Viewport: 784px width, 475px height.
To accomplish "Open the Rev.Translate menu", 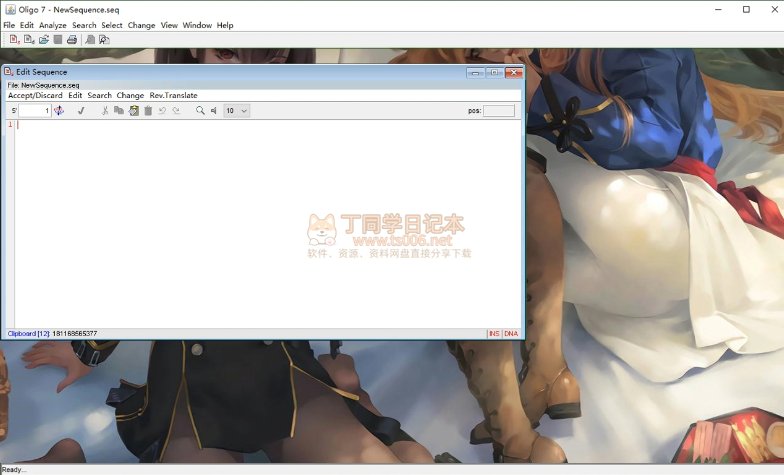I will coord(174,95).
